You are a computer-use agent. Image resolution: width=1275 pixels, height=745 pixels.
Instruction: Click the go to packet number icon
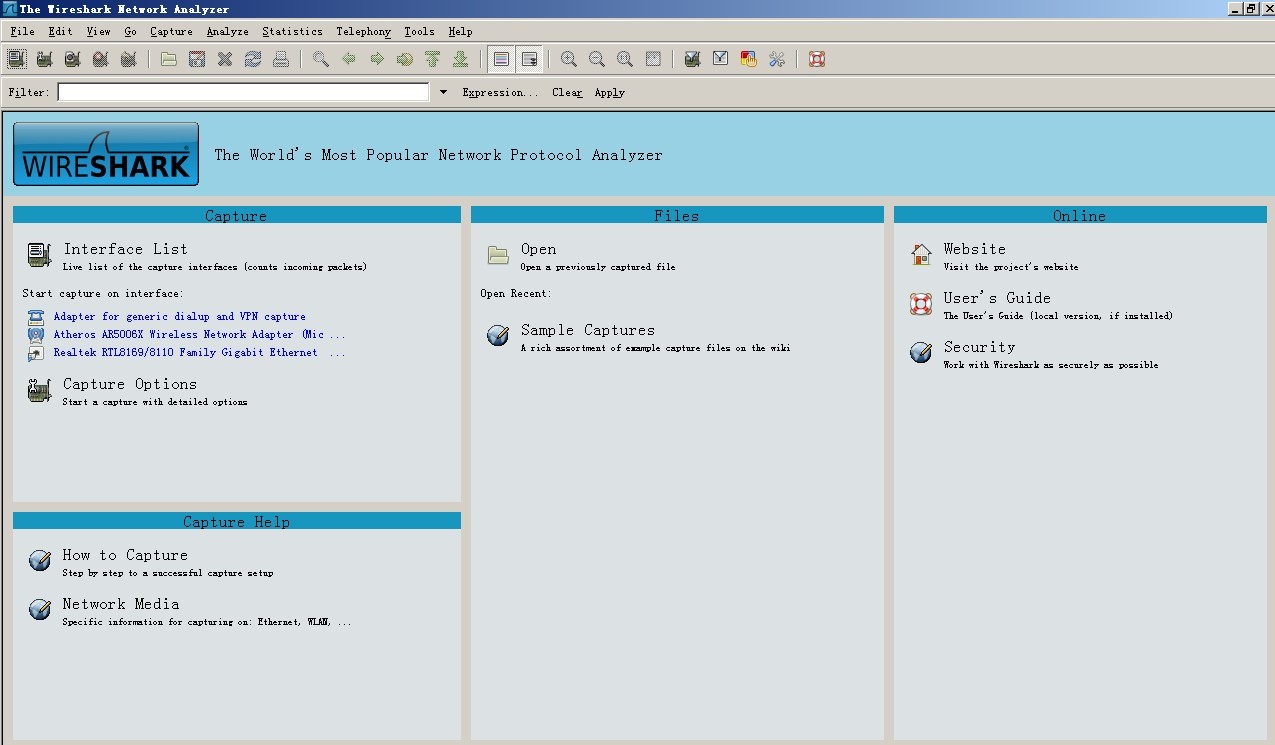tap(405, 59)
